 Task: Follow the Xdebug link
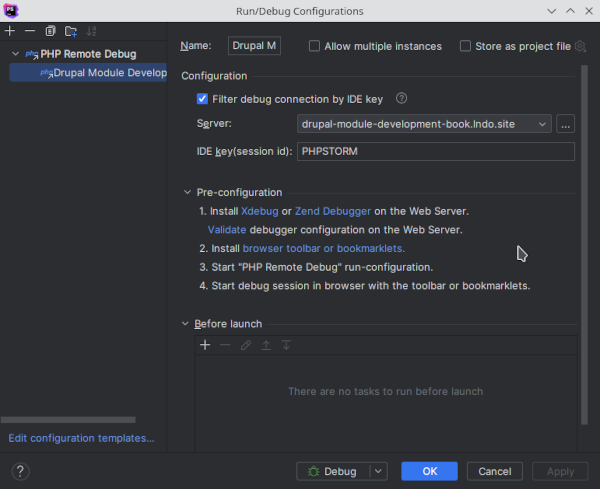tap(259, 211)
